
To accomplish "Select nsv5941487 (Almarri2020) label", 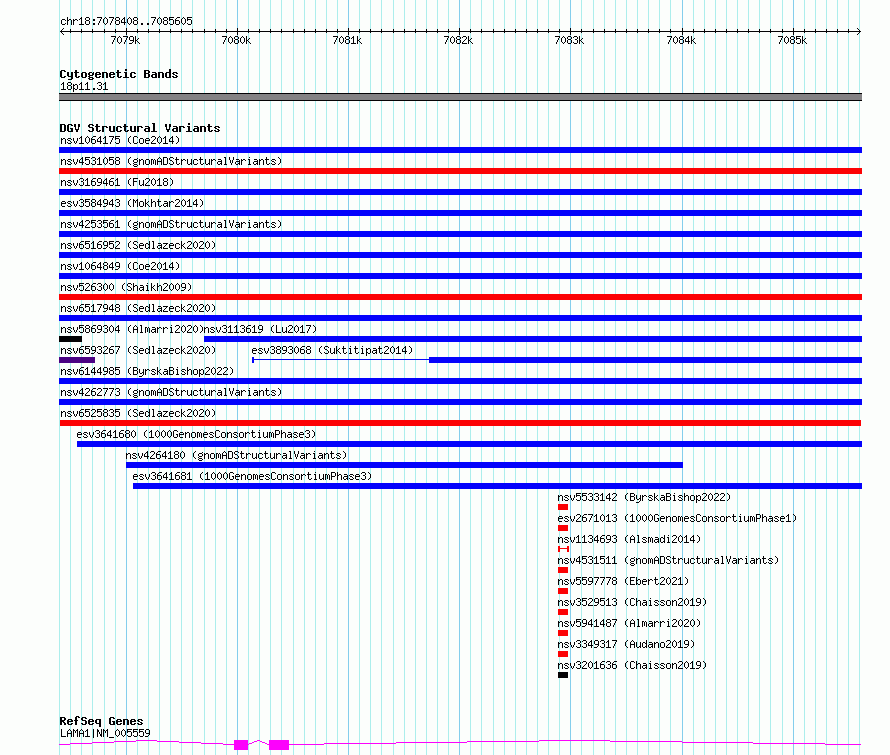I will 629,623.
